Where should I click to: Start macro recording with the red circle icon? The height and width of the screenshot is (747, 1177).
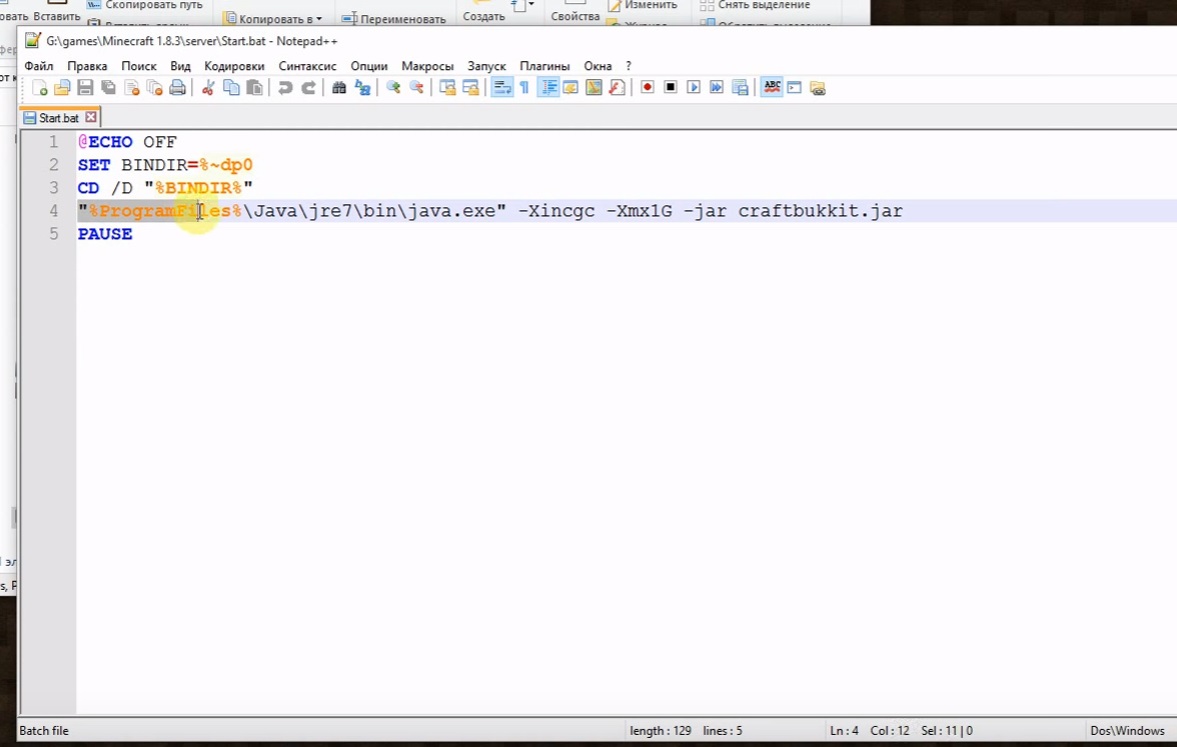(x=647, y=88)
